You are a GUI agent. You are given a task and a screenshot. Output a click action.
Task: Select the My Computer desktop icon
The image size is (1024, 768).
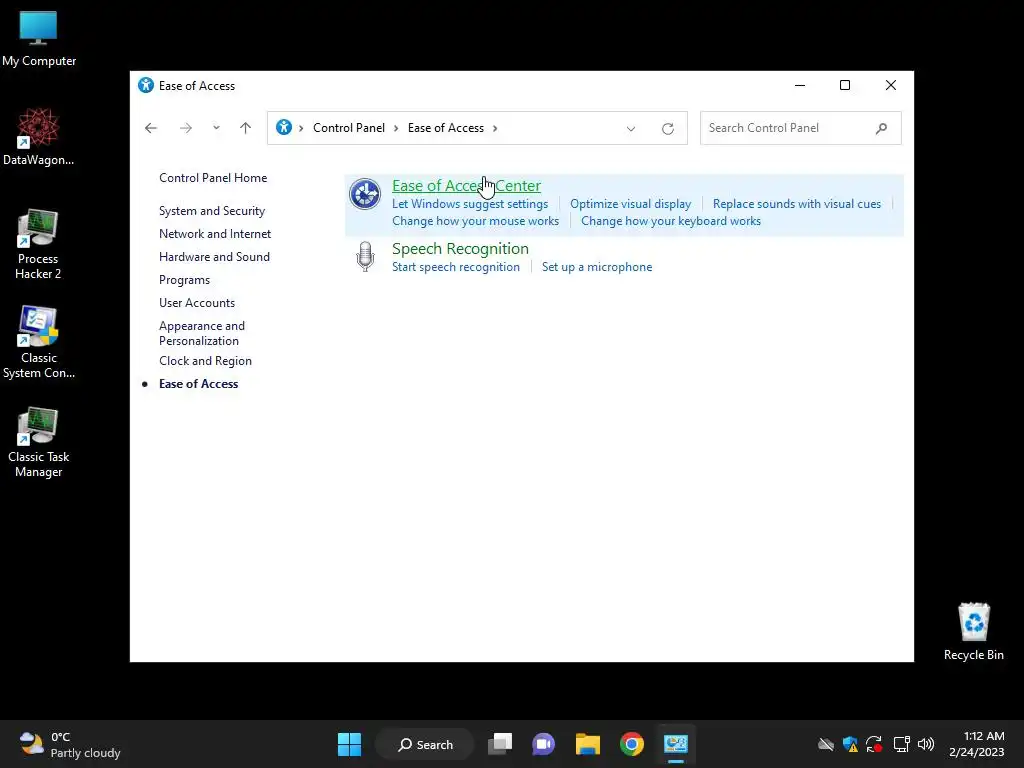[39, 38]
